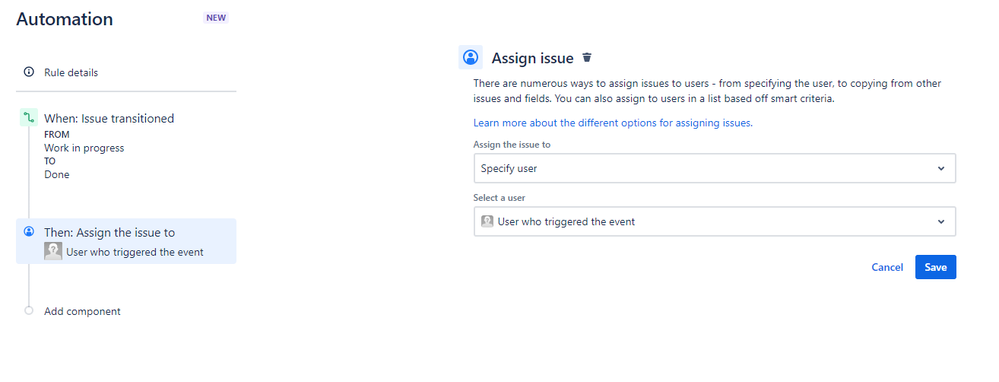Screen dimensions: 999x382
Task: Click the gray user avatar in the sidebar action
Action: point(53,251)
